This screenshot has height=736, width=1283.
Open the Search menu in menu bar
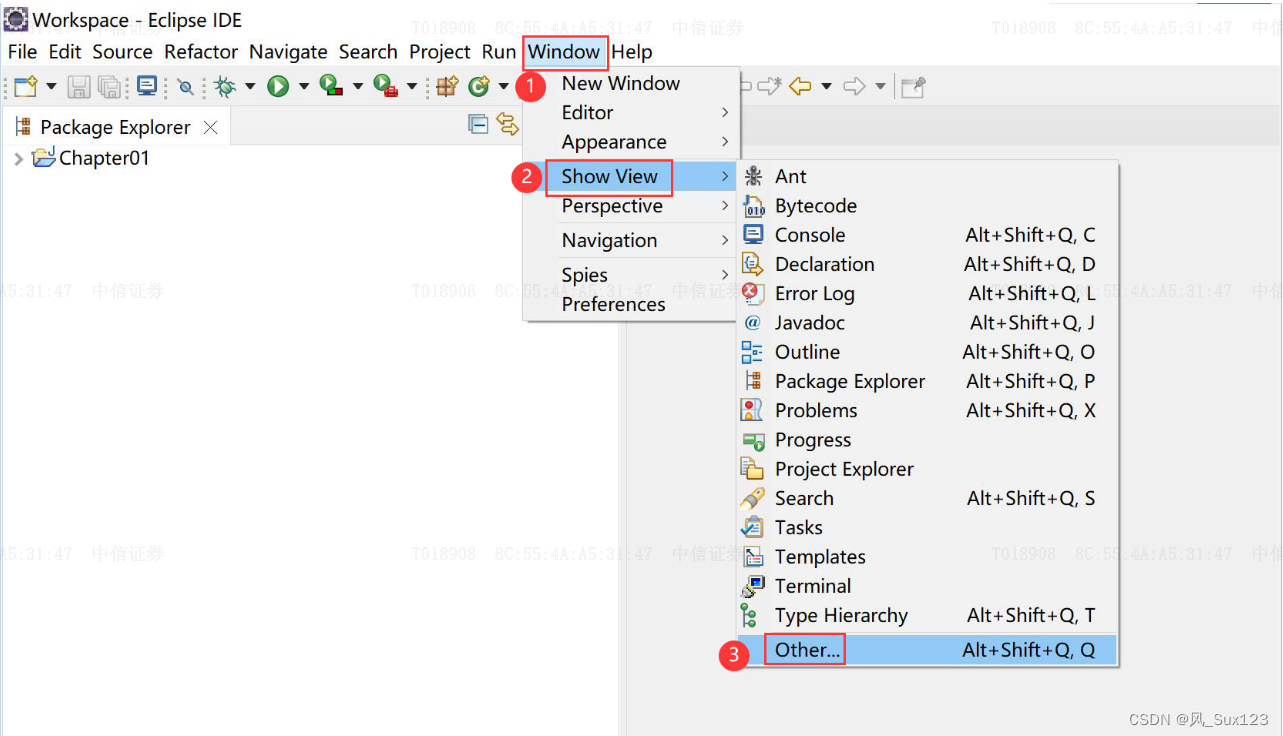point(368,52)
